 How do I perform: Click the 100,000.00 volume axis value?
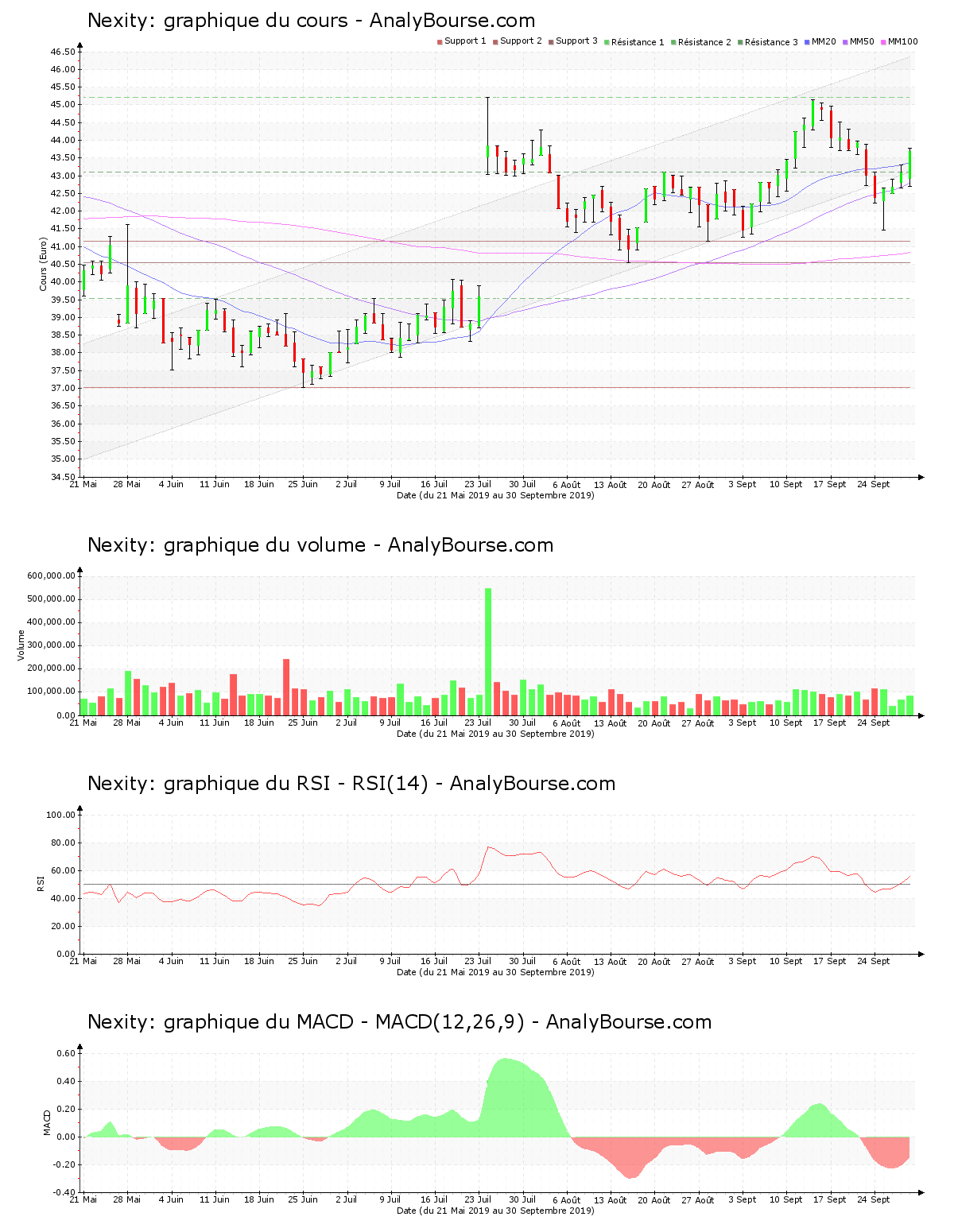[51, 692]
